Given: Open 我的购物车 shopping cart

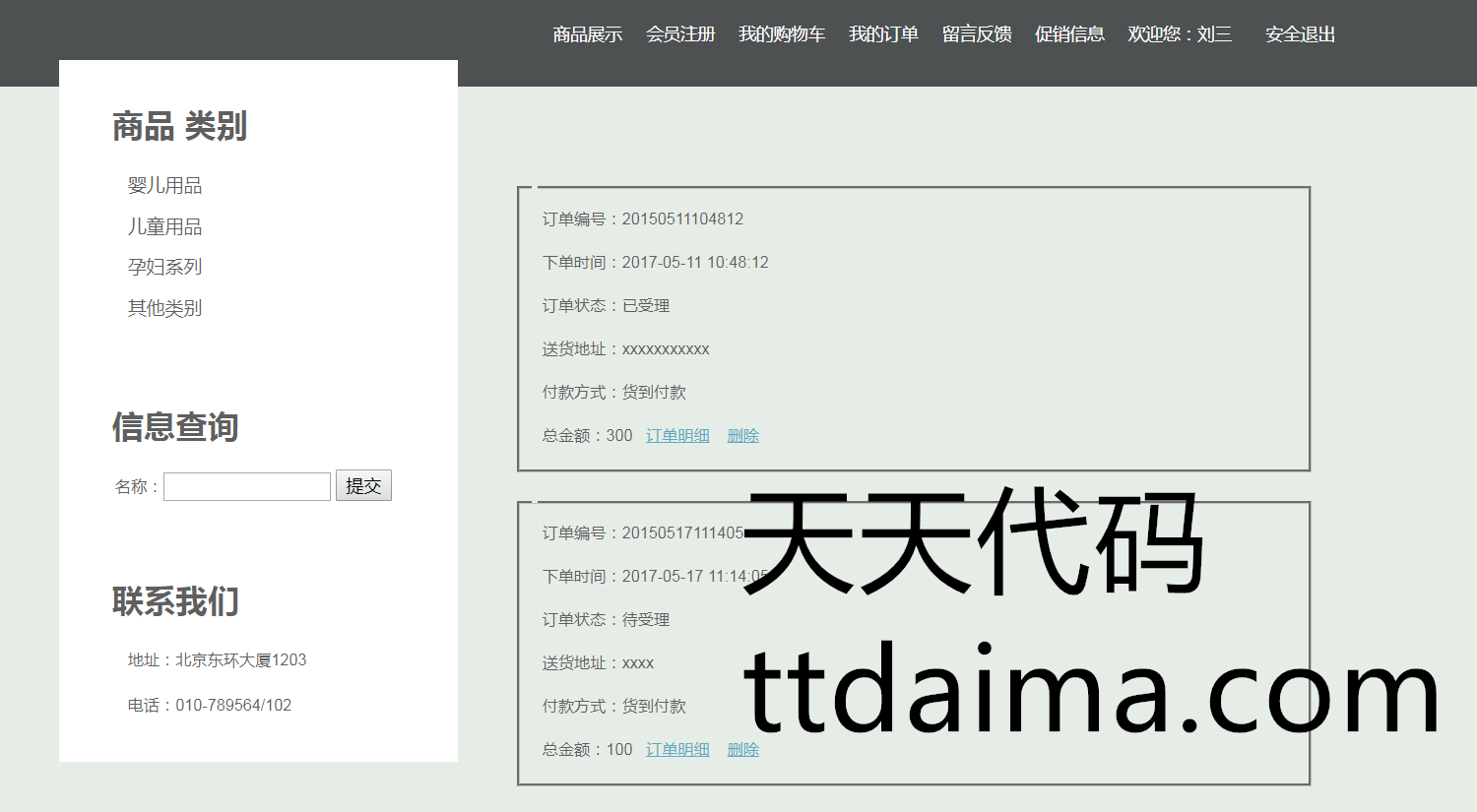Looking at the screenshot, I should tap(781, 34).
